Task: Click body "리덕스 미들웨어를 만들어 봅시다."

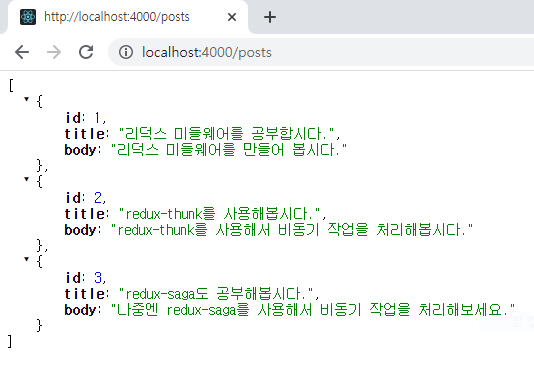Action: point(228,150)
